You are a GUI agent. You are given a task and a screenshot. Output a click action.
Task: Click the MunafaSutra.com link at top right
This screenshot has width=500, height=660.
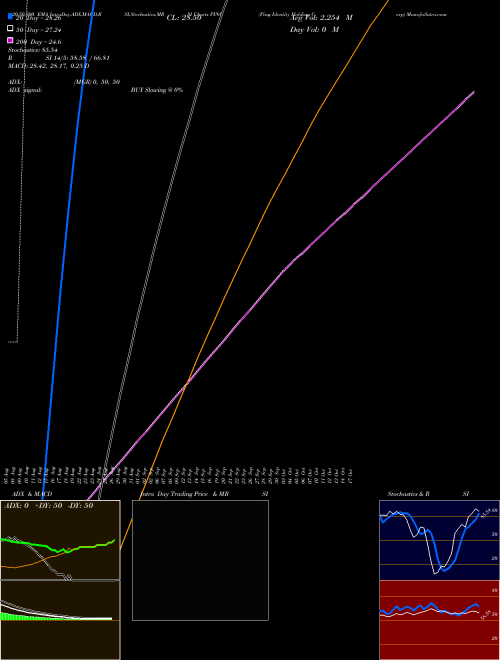pos(427,14)
